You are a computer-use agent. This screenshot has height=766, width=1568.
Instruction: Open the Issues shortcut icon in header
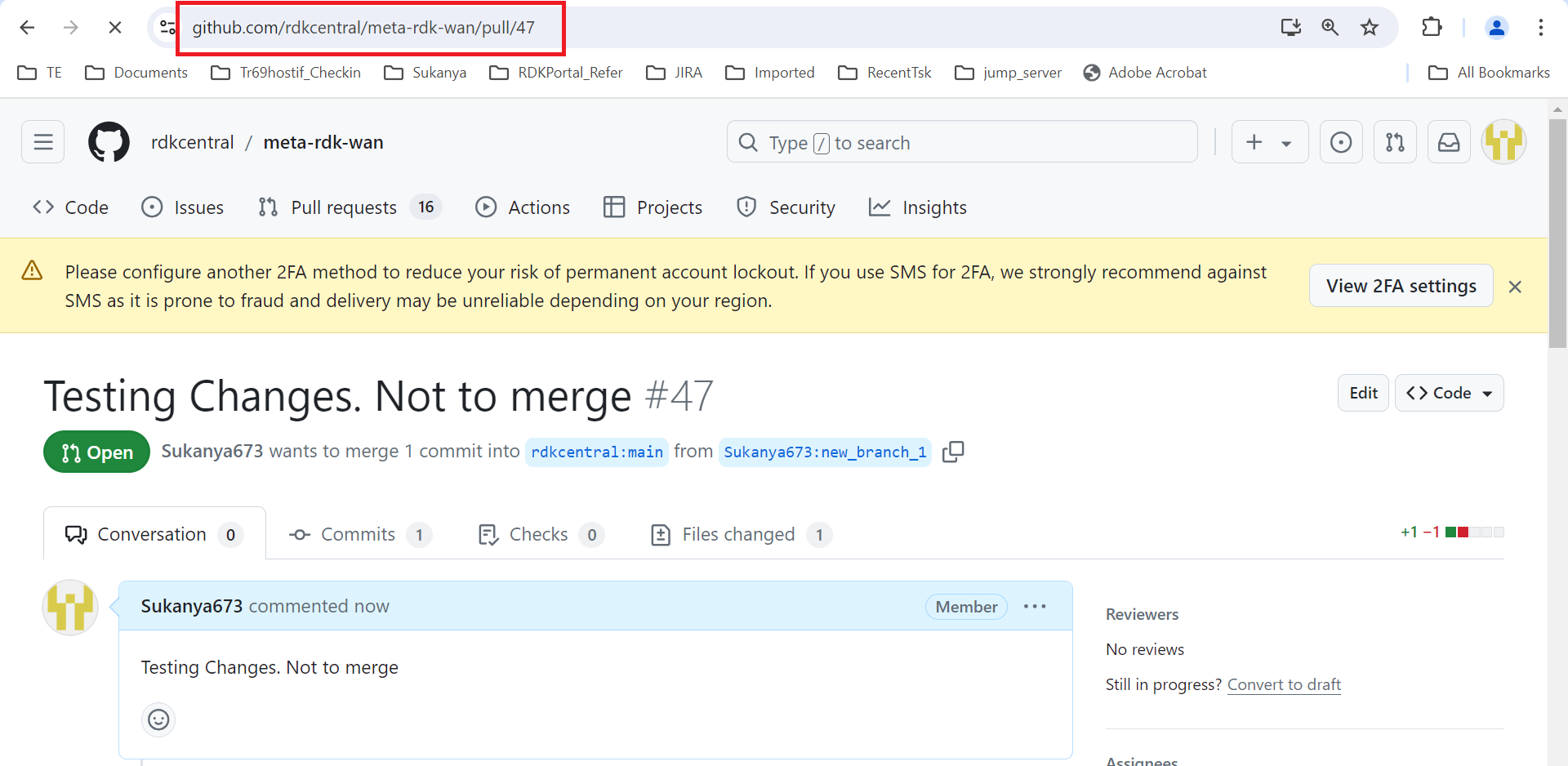(1341, 142)
